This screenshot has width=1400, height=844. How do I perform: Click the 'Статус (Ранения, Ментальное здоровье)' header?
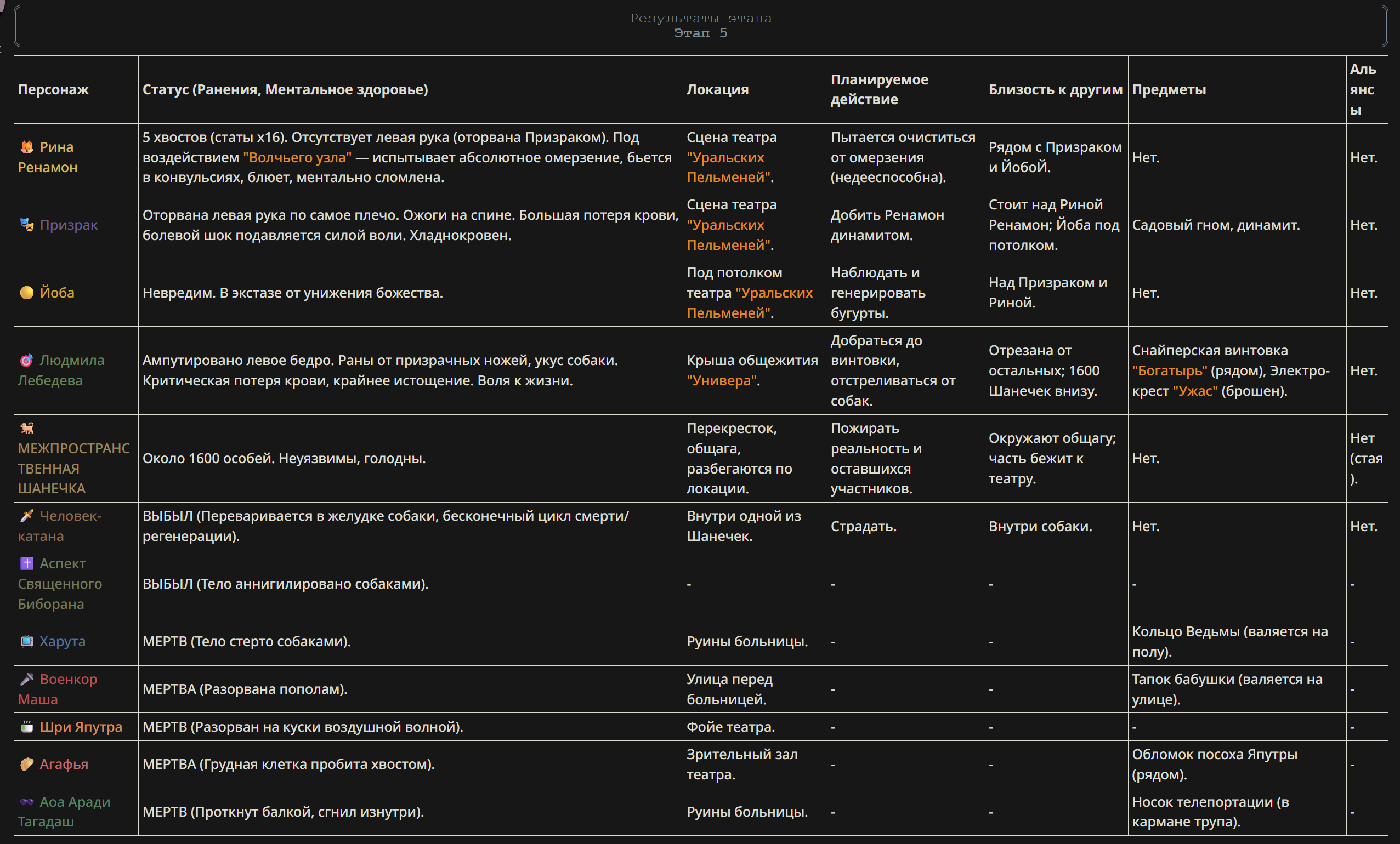click(285, 89)
